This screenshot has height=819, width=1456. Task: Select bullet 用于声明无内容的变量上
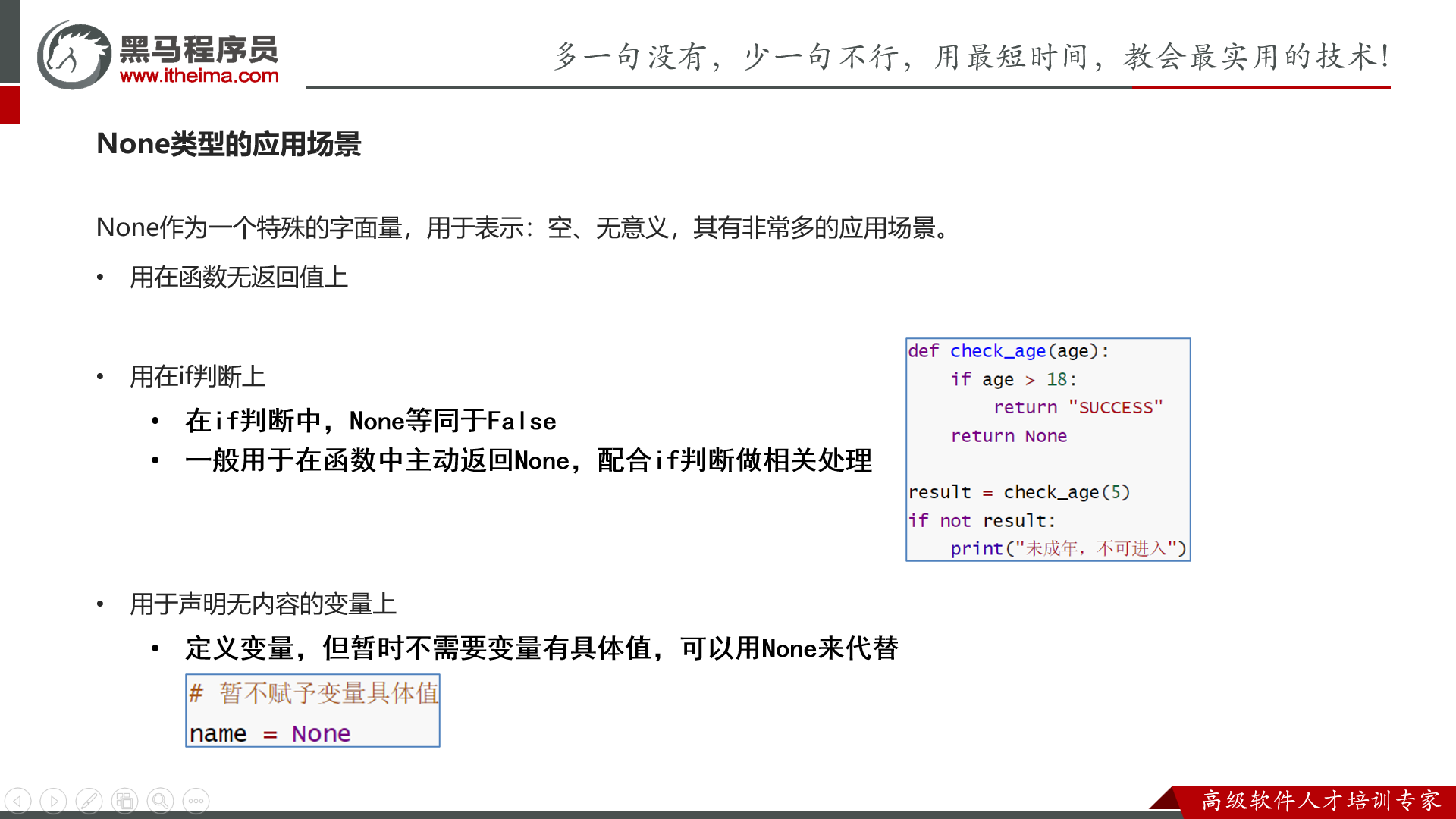click(x=262, y=604)
